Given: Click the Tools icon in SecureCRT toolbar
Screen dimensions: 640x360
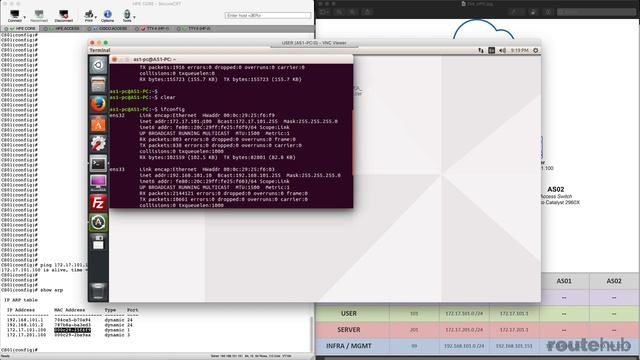Looking at the screenshot, I should pos(127,16).
